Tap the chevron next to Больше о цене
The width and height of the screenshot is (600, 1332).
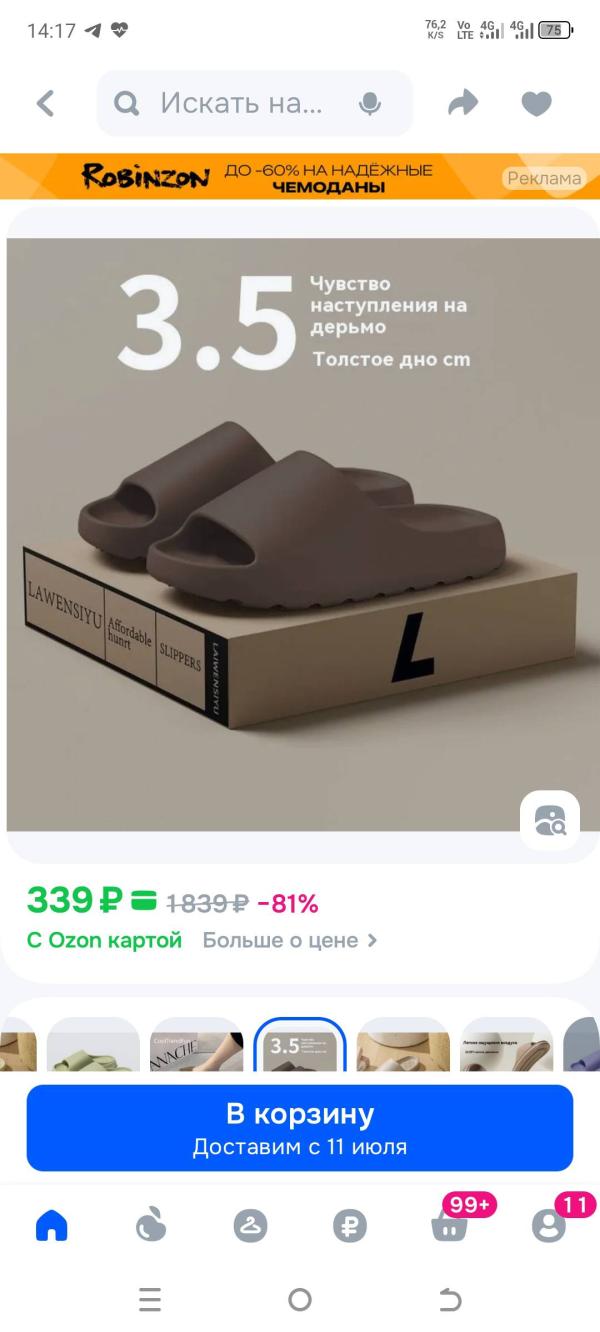pyautogui.click(x=372, y=941)
